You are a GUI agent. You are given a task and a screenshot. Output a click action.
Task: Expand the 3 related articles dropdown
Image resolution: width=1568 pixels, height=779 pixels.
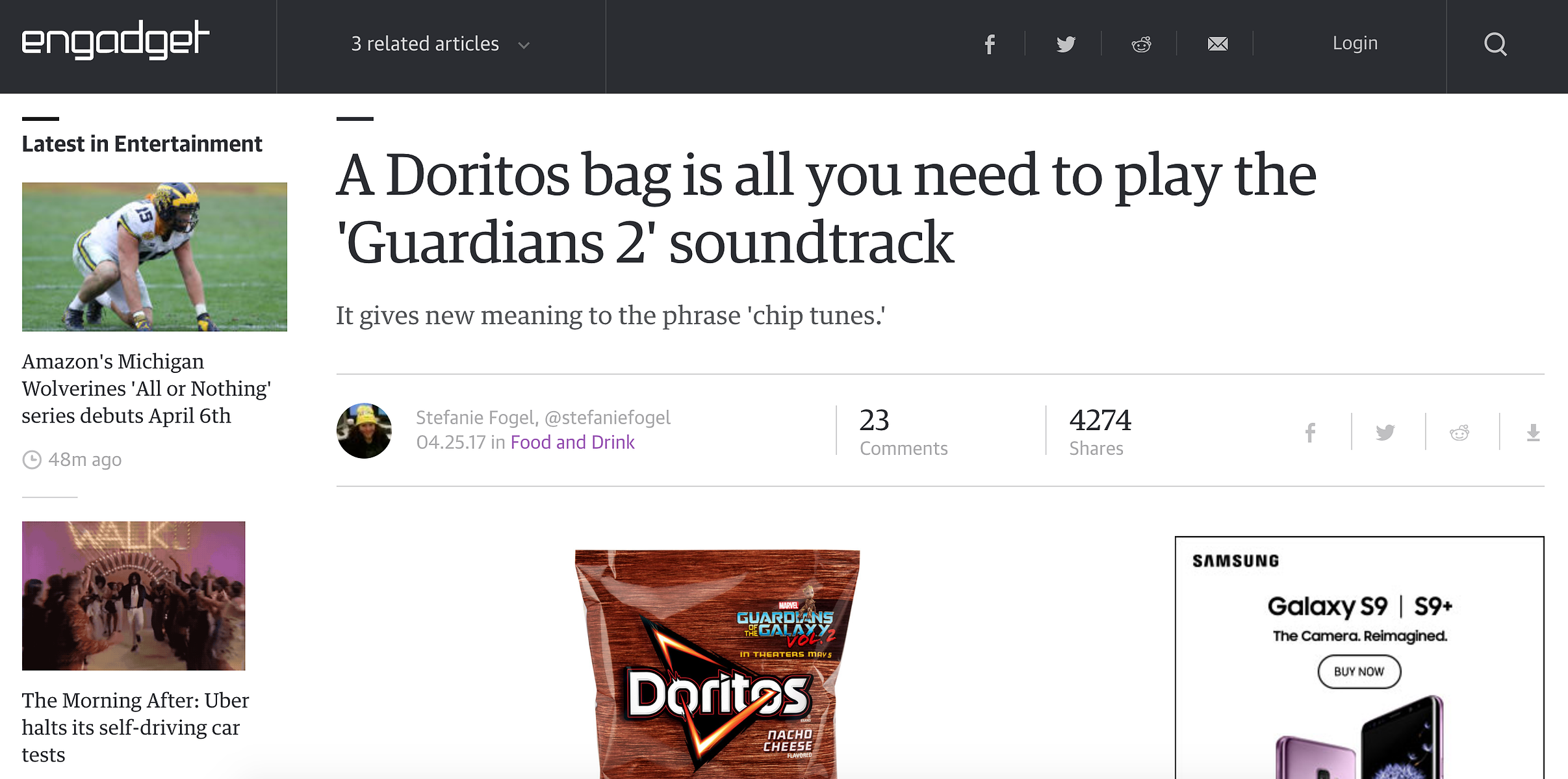[x=441, y=44]
